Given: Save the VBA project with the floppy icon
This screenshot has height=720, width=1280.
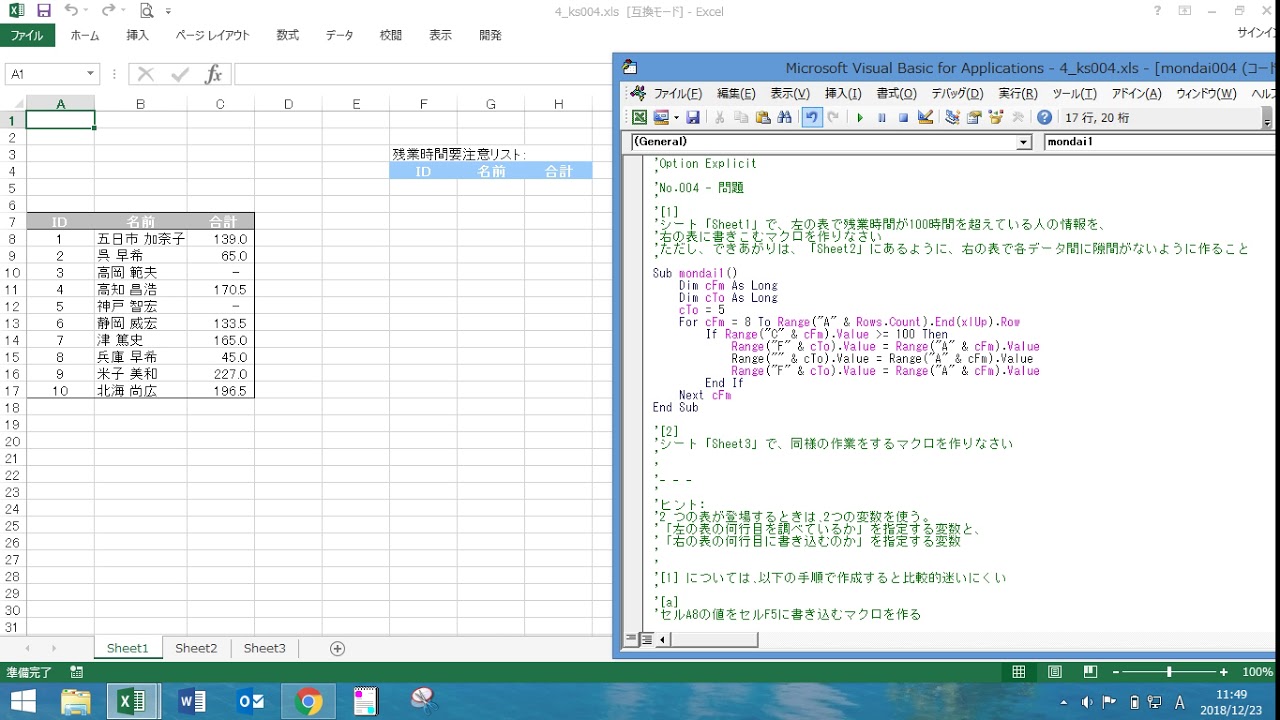Looking at the screenshot, I should point(693,118).
